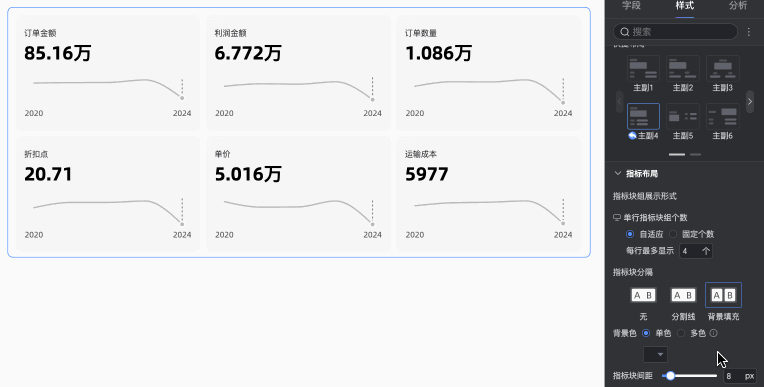Open the three-dot more options menu
This screenshot has width=764, height=387.
coord(749,32)
